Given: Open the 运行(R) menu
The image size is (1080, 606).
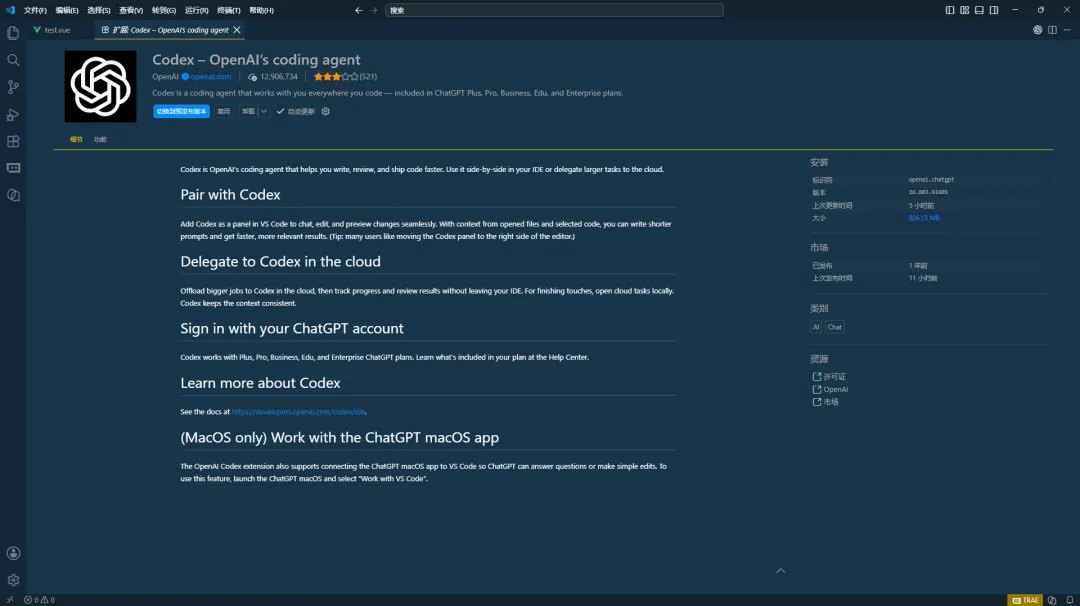Looking at the screenshot, I should coord(196,10).
